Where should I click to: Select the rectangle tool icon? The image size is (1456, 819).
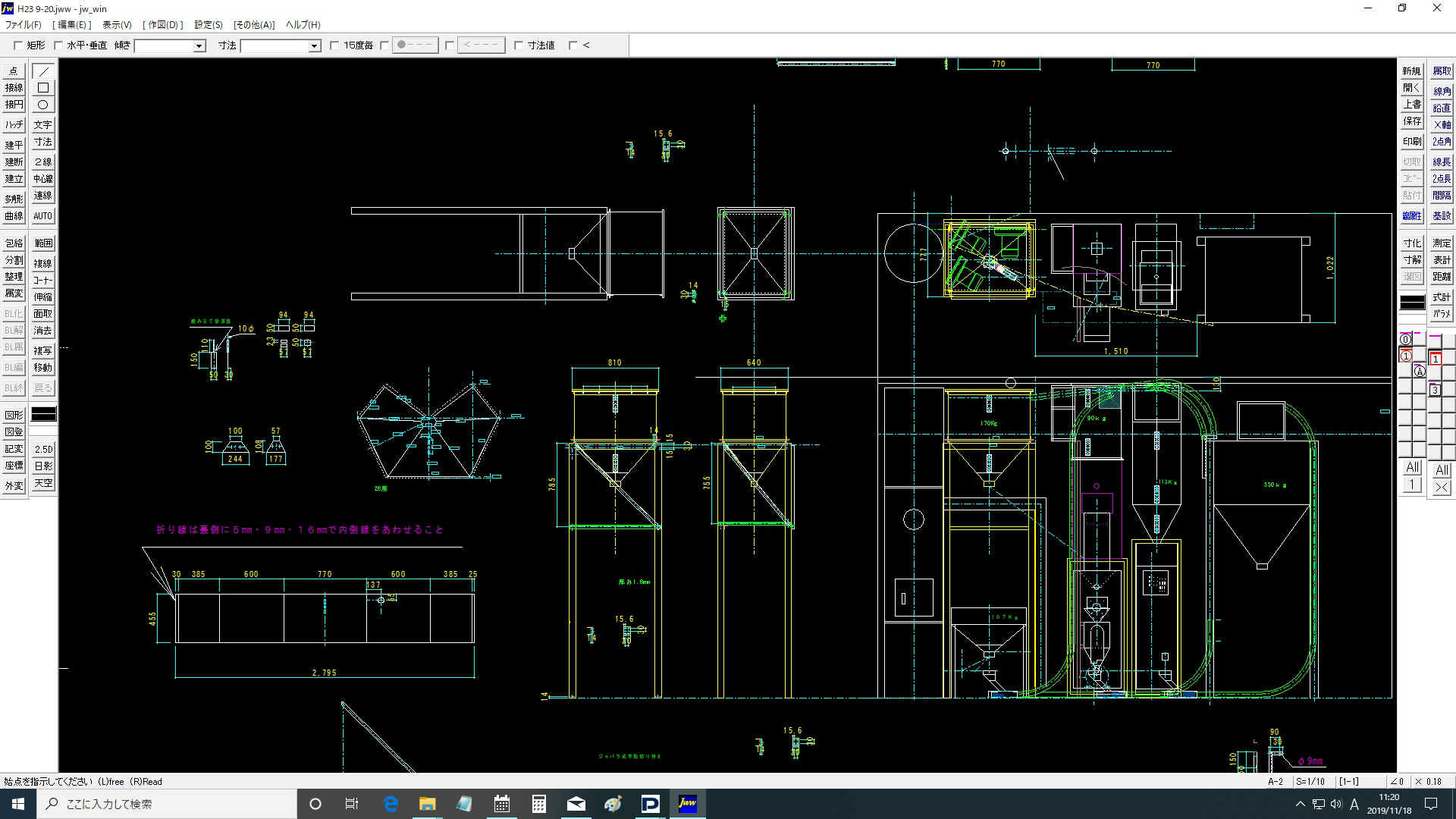click(43, 88)
